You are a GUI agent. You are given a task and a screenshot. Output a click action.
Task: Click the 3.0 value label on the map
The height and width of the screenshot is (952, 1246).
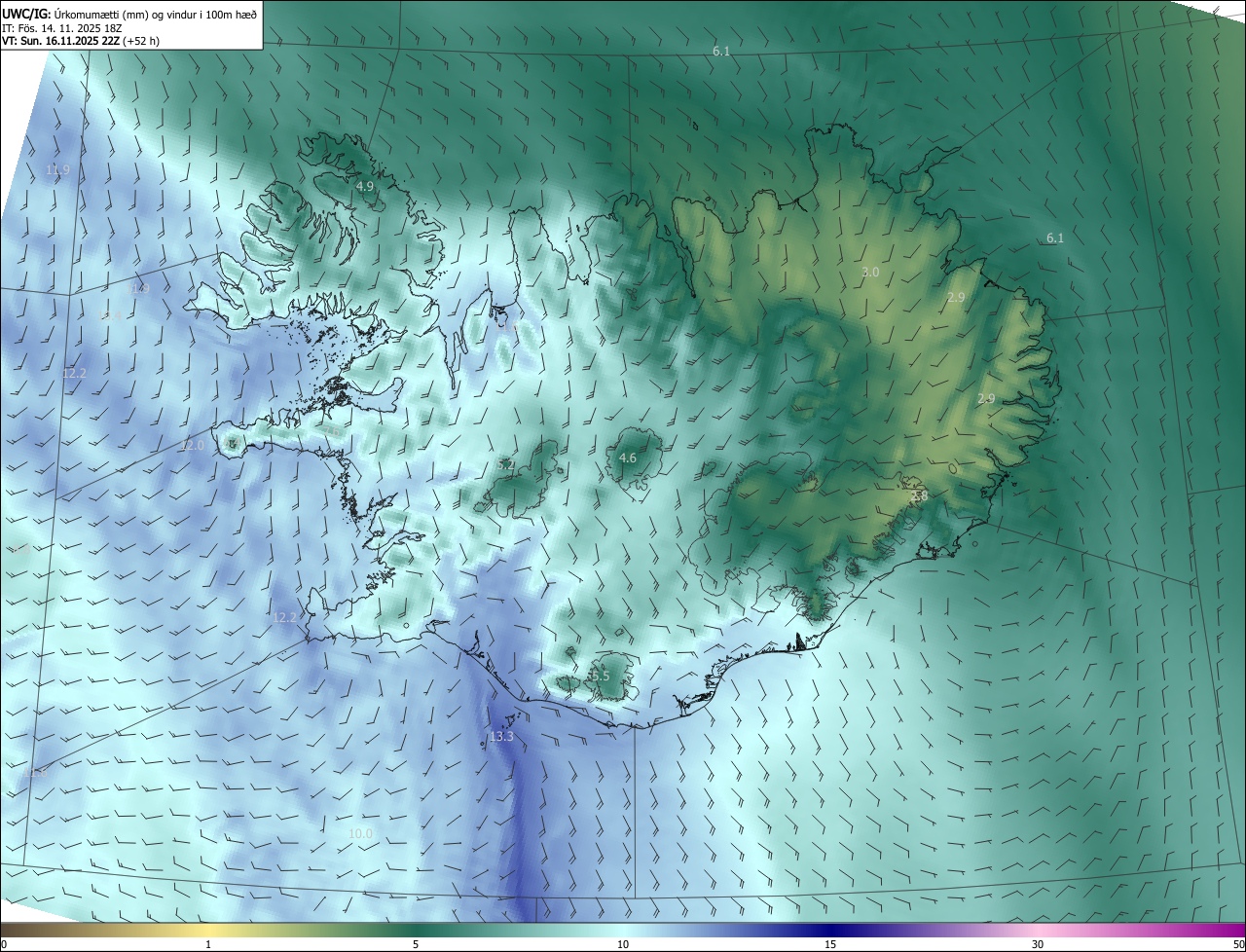coord(870,273)
